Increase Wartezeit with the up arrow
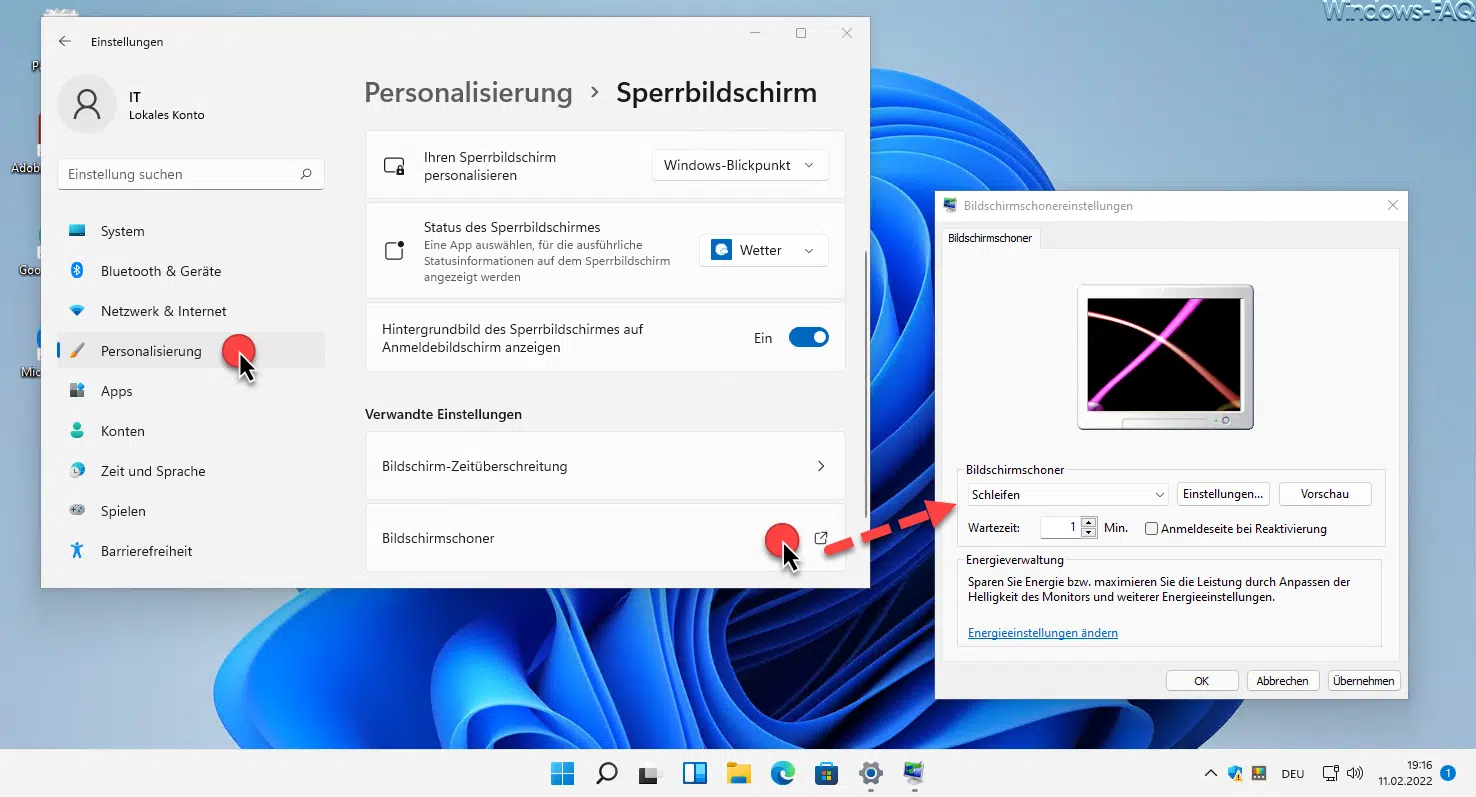Viewport: 1476px width, 797px height. tap(1089, 522)
